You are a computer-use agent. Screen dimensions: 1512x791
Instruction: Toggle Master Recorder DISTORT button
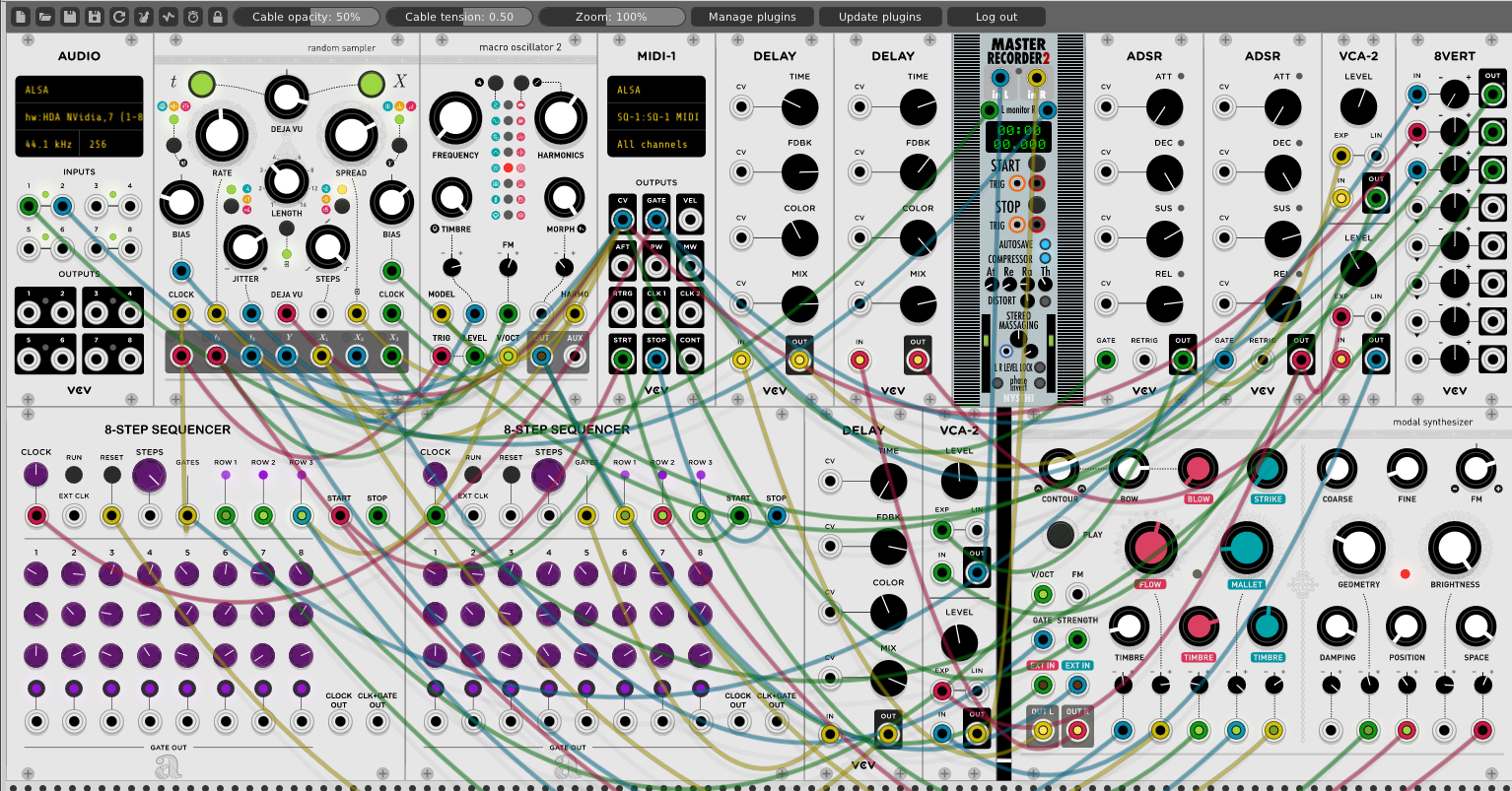[x=1045, y=300]
